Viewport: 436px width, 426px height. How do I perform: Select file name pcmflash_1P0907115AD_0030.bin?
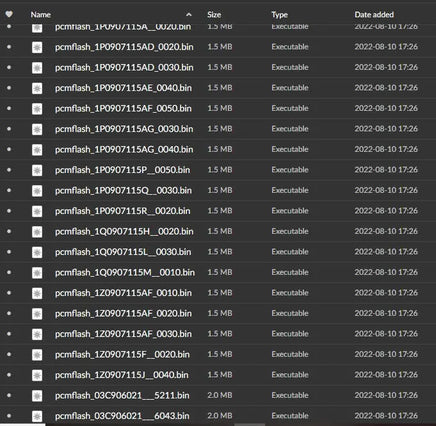pos(124,68)
